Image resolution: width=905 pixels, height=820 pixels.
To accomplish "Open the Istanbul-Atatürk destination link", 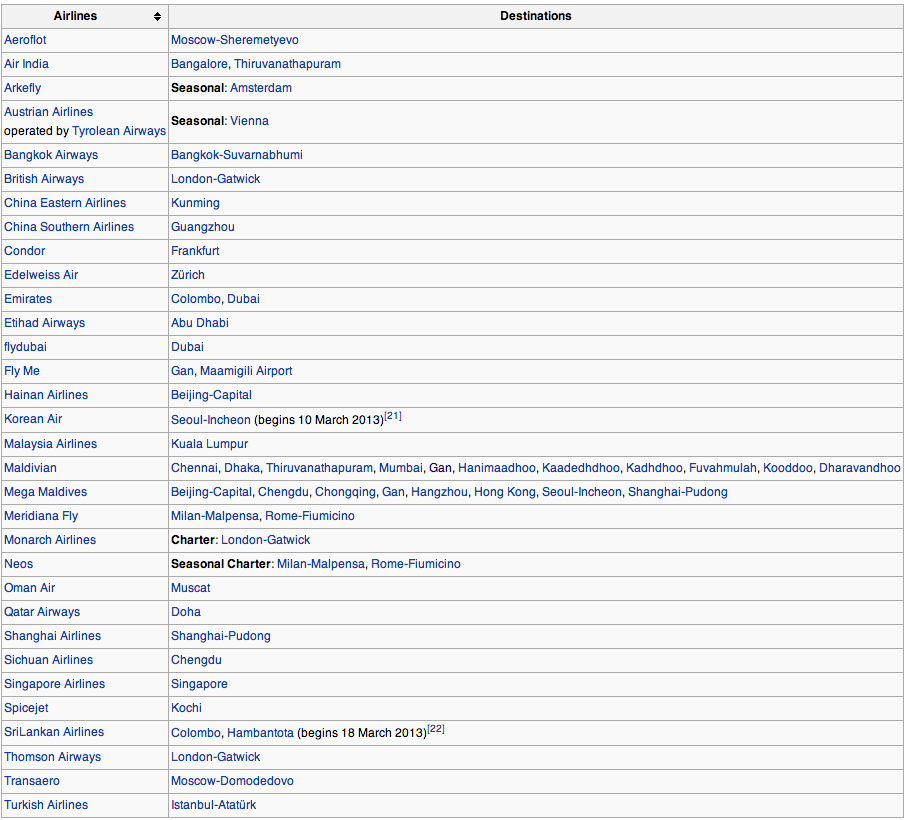I will (214, 805).
